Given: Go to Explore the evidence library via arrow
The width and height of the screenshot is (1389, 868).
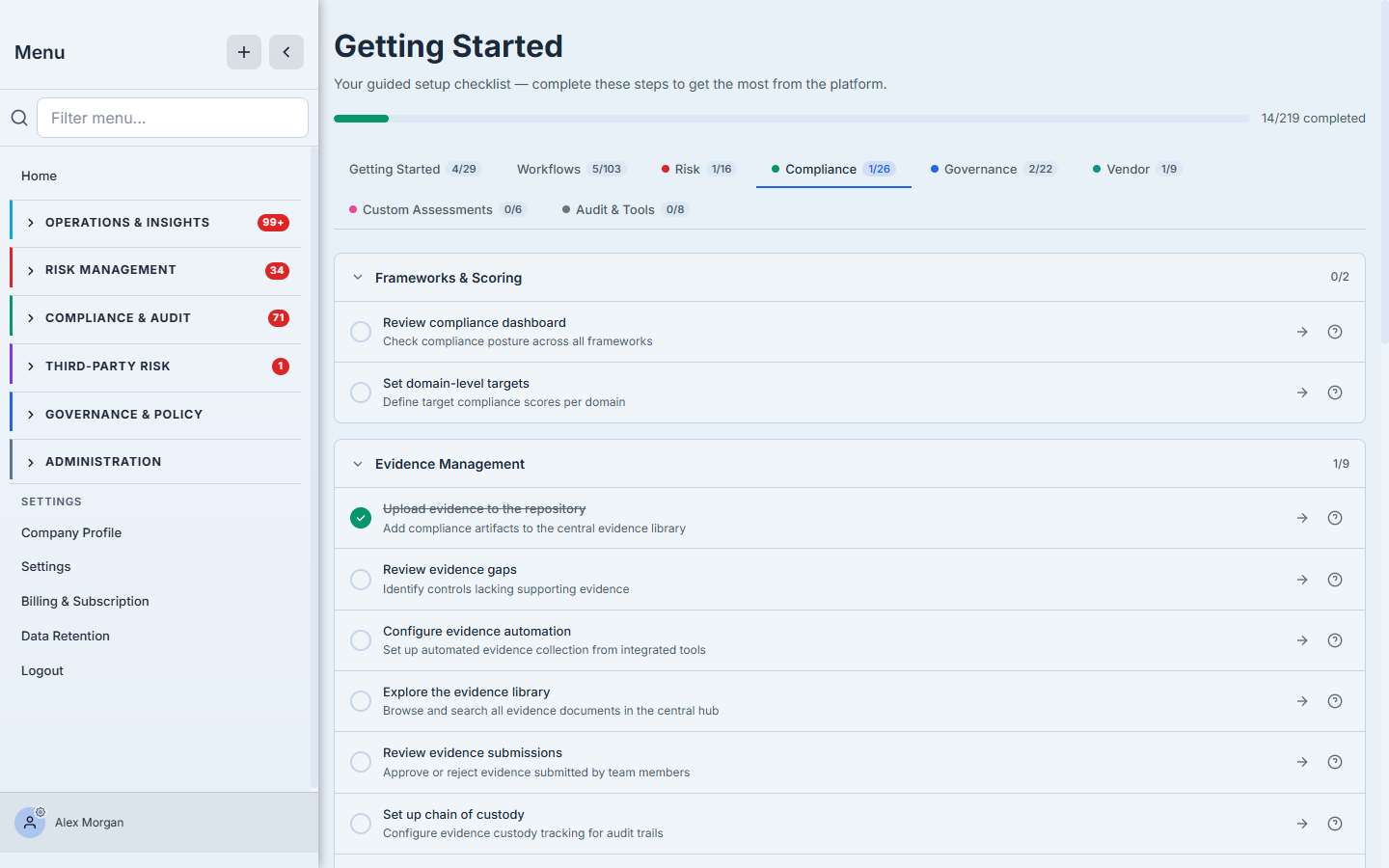Looking at the screenshot, I should (x=1302, y=701).
